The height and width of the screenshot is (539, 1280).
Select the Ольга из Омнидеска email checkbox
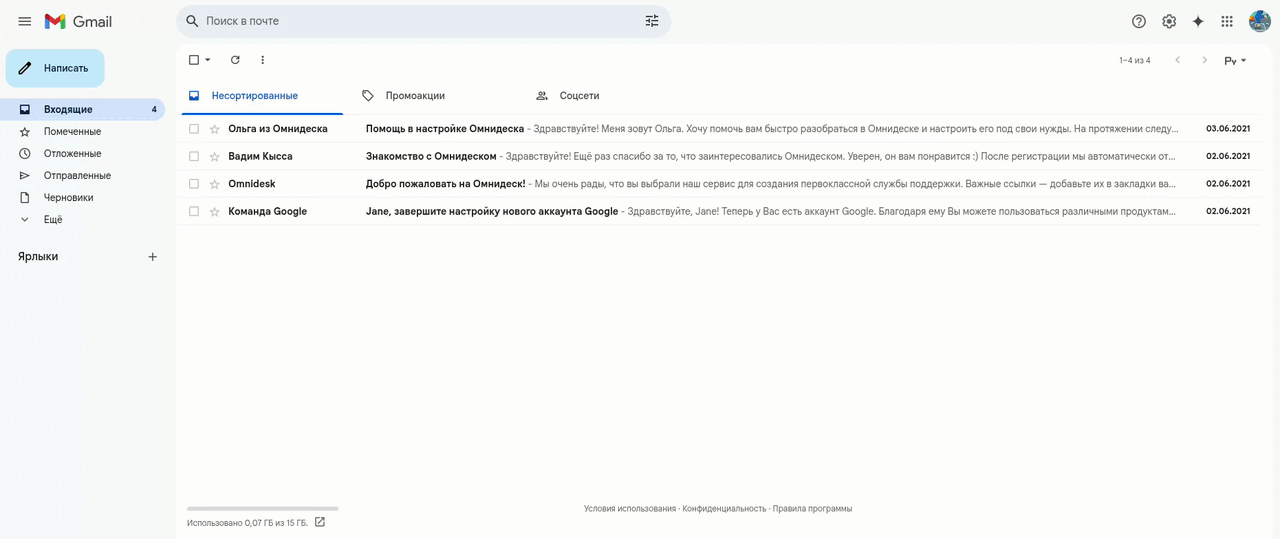194,129
